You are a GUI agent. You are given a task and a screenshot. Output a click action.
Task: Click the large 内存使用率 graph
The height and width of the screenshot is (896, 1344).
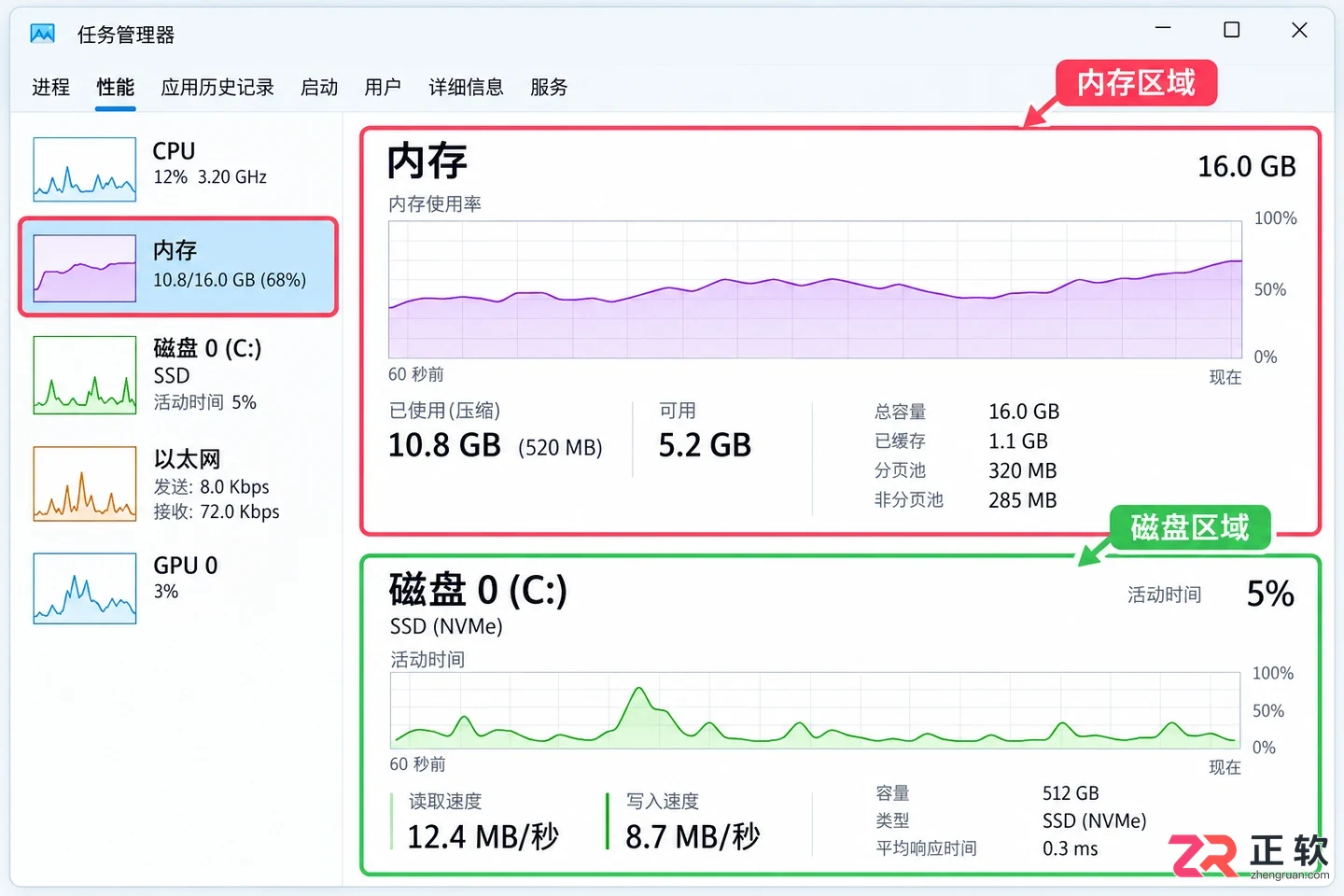(816, 289)
